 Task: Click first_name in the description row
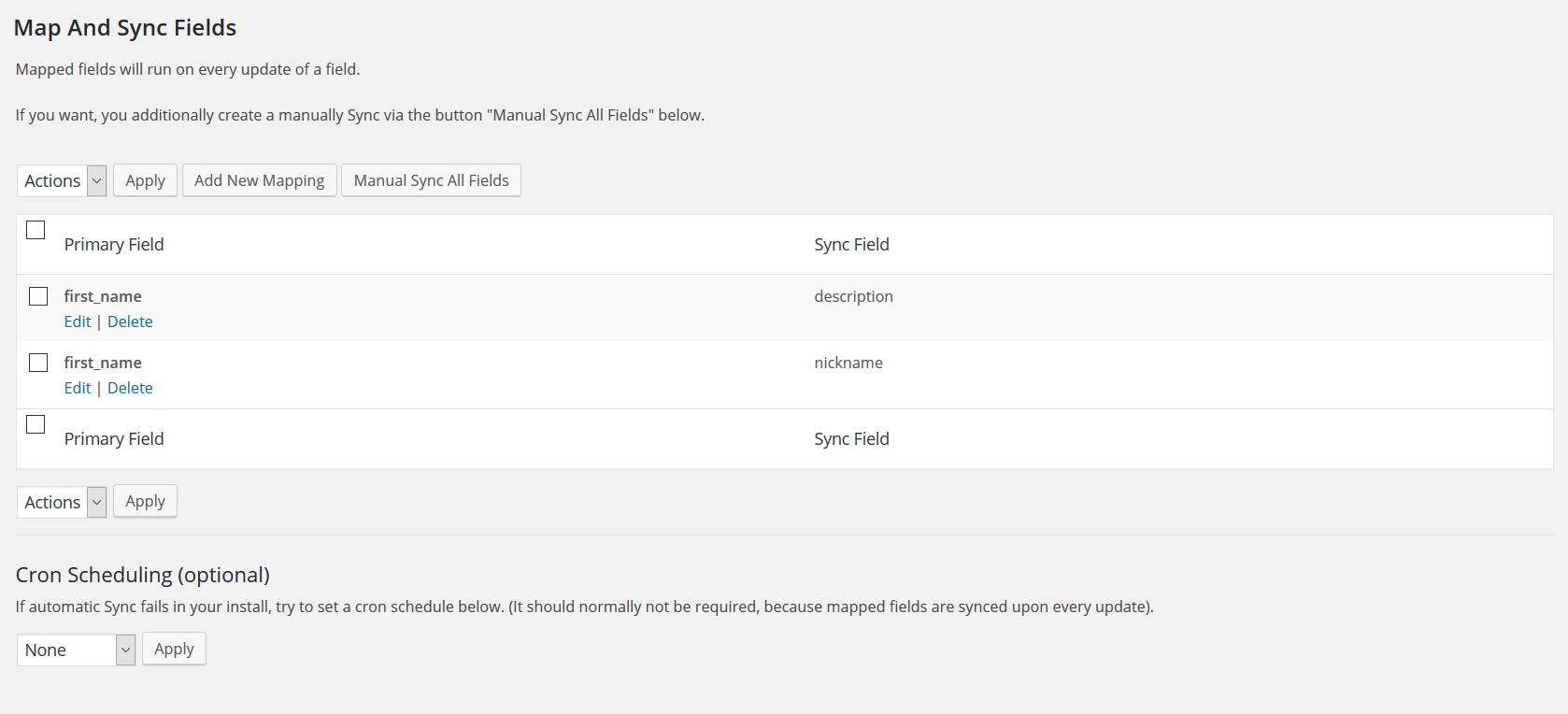(x=103, y=296)
